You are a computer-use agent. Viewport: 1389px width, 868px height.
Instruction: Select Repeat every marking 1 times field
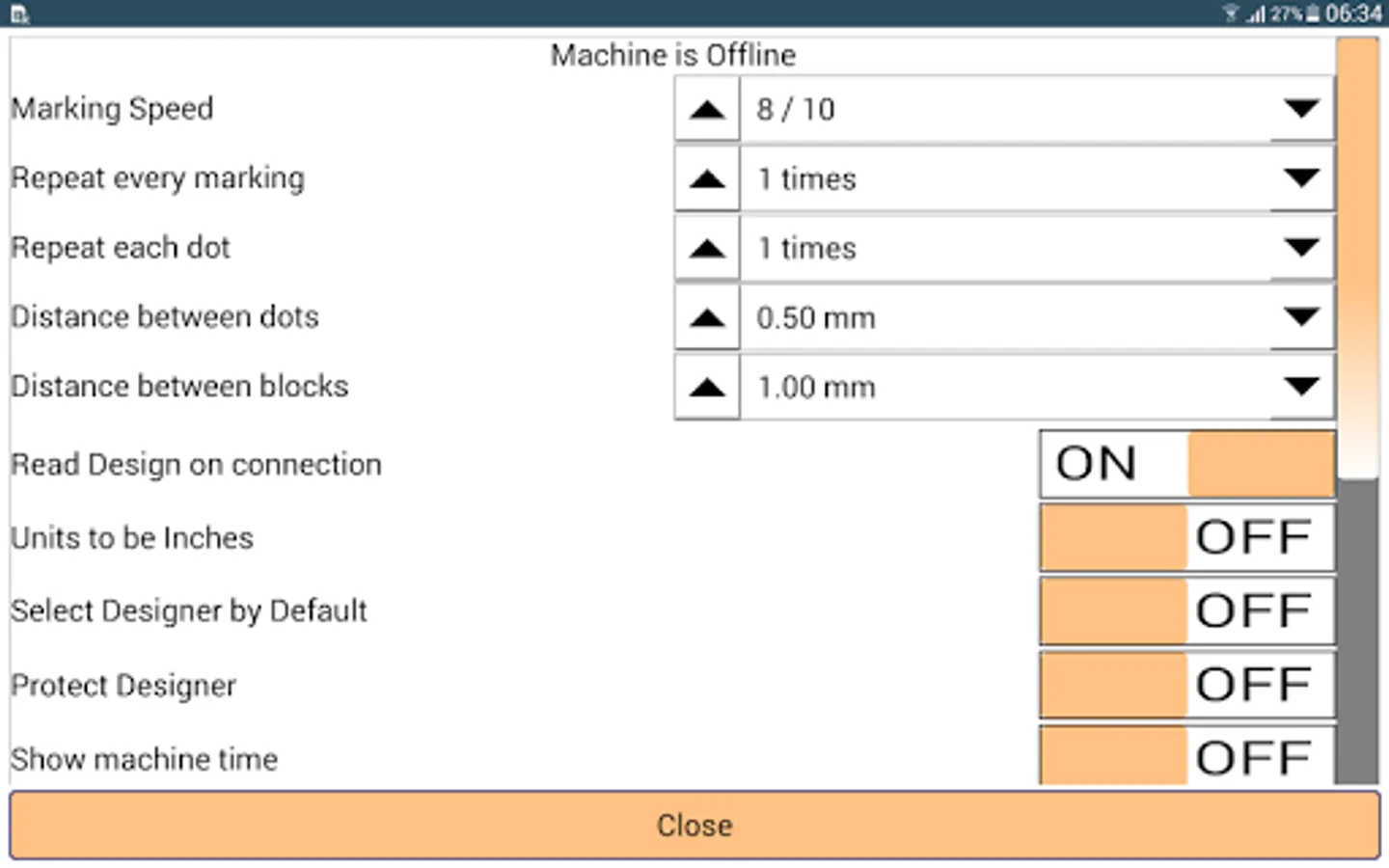tap(1005, 178)
